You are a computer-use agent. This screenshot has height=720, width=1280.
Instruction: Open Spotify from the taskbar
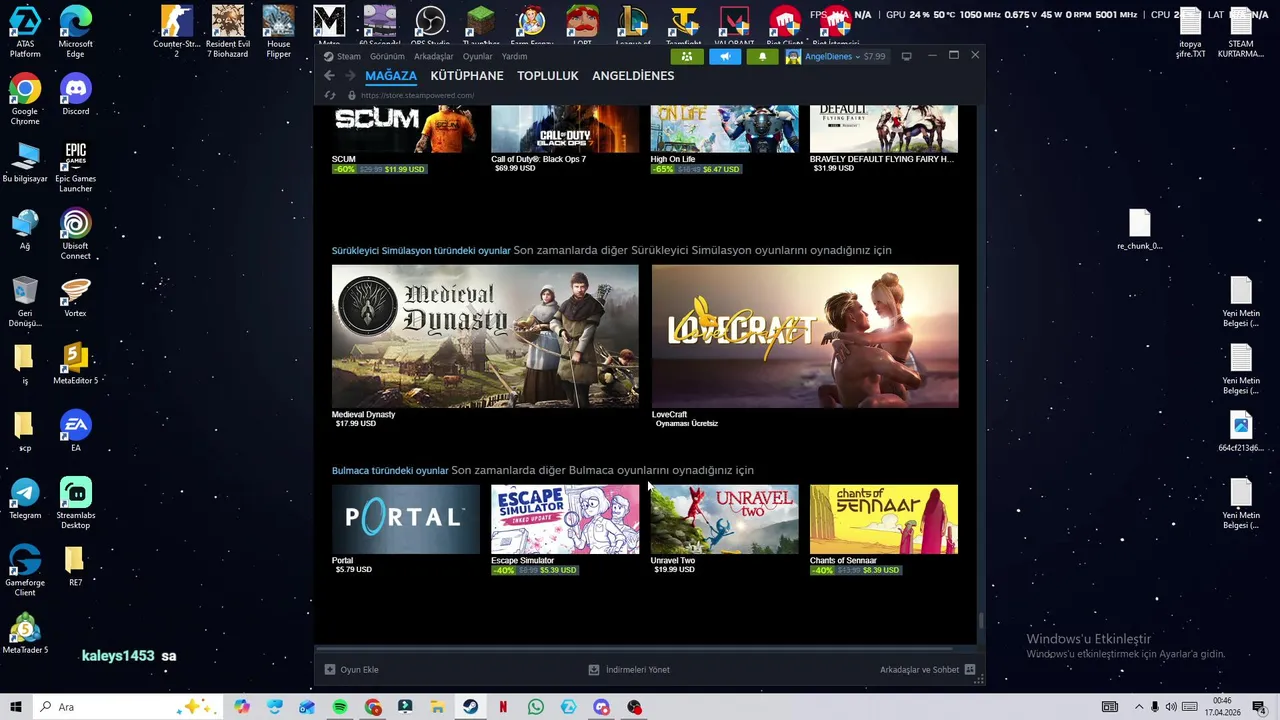(340, 707)
